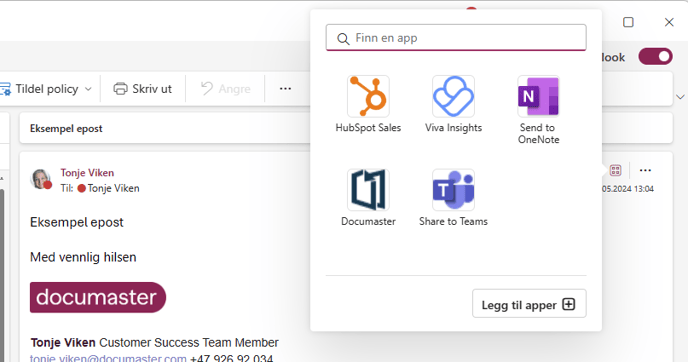Image resolution: width=688 pixels, height=362 pixels.
Task: Click the documaster logo in signature
Action: (x=98, y=297)
